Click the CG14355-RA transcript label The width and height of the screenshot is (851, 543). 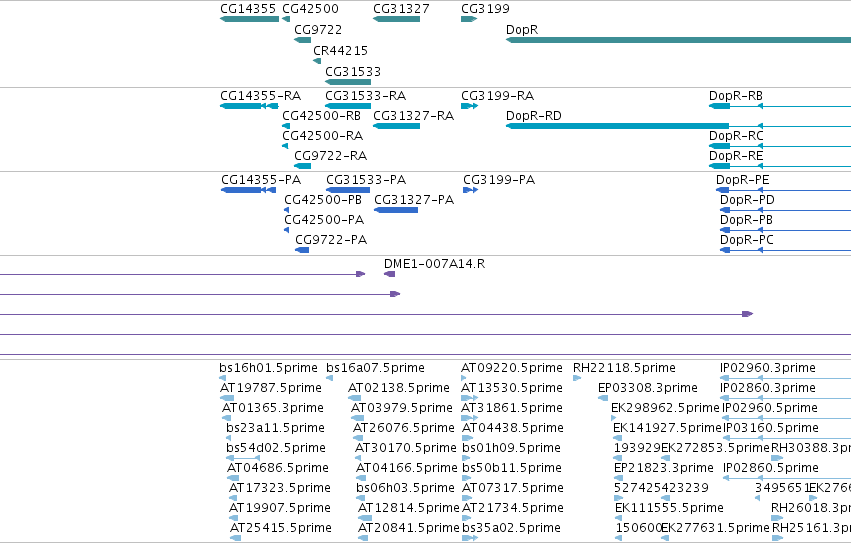pyautogui.click(x=261, y=96)
